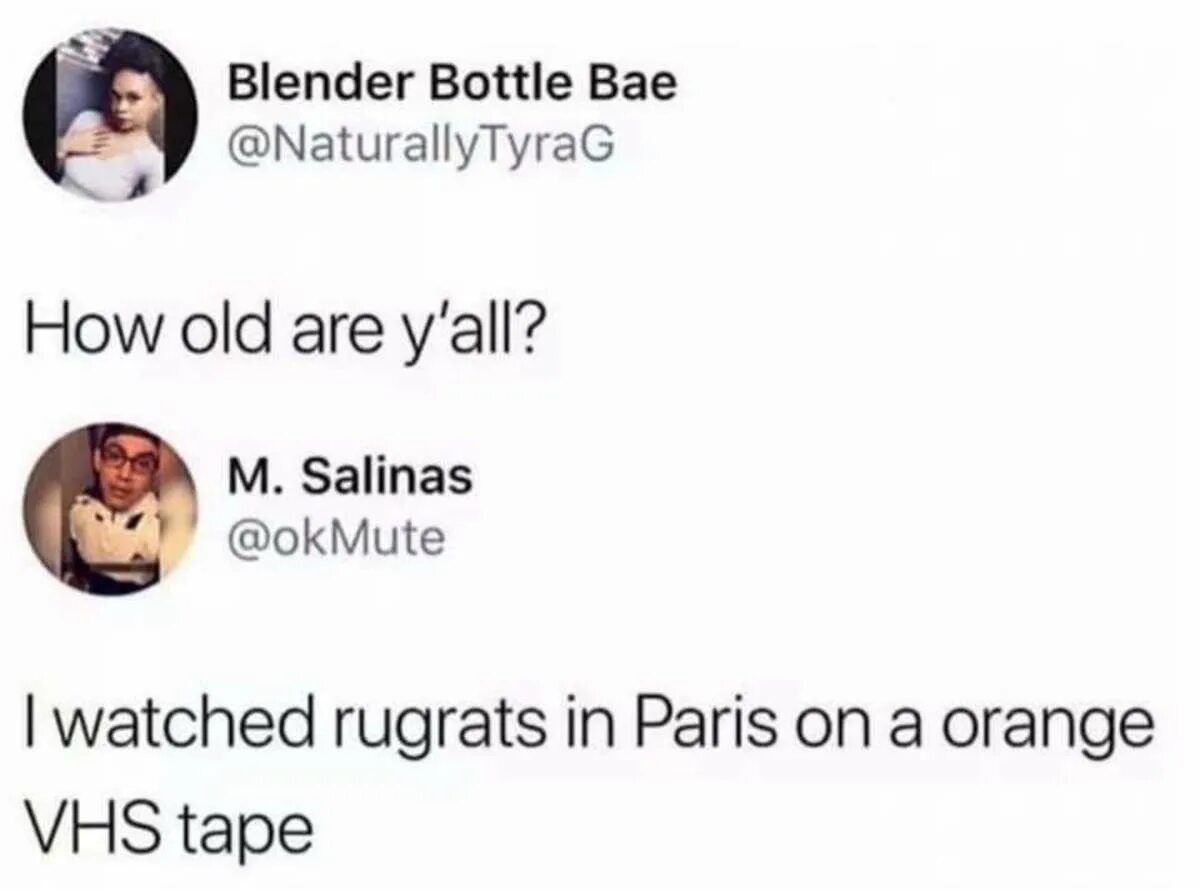Open M. Salinas's profile avatar
The height and width of the screenshot is (889, 1200).
point(111,509)
